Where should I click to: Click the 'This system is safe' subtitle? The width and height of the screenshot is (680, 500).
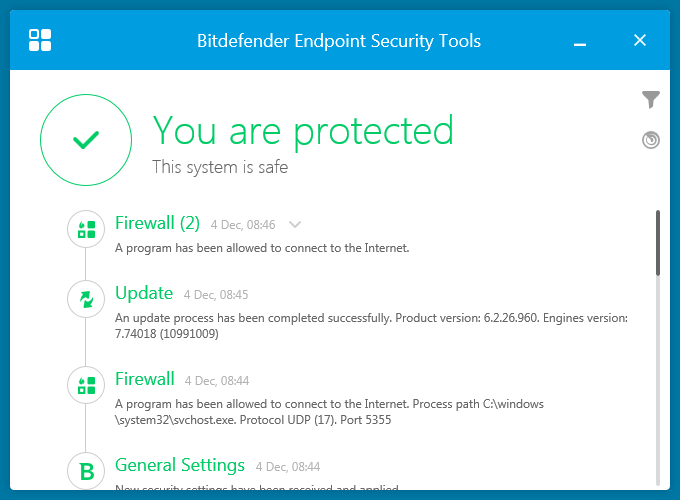[x=220, y=167]
